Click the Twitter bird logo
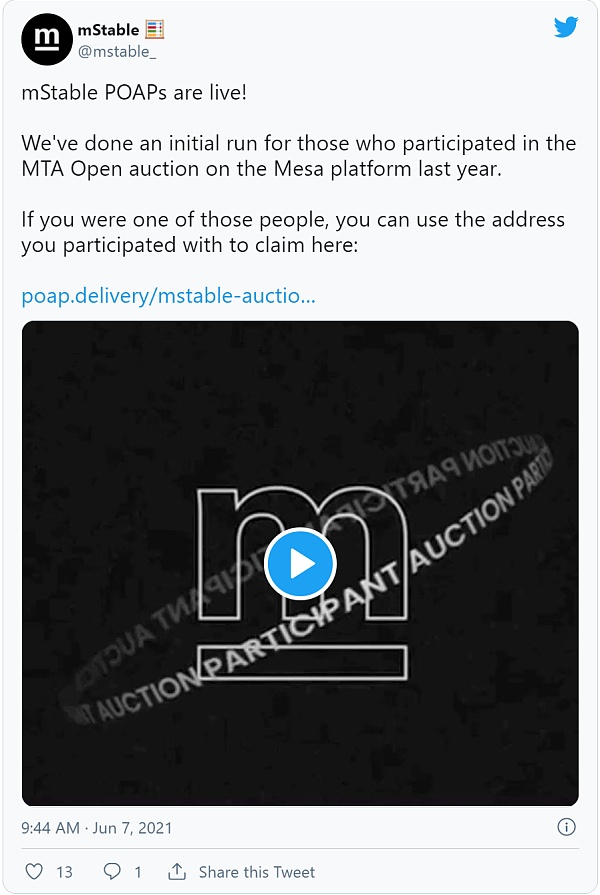Screen dimensions: 600x895 click(x=566, y=28)
